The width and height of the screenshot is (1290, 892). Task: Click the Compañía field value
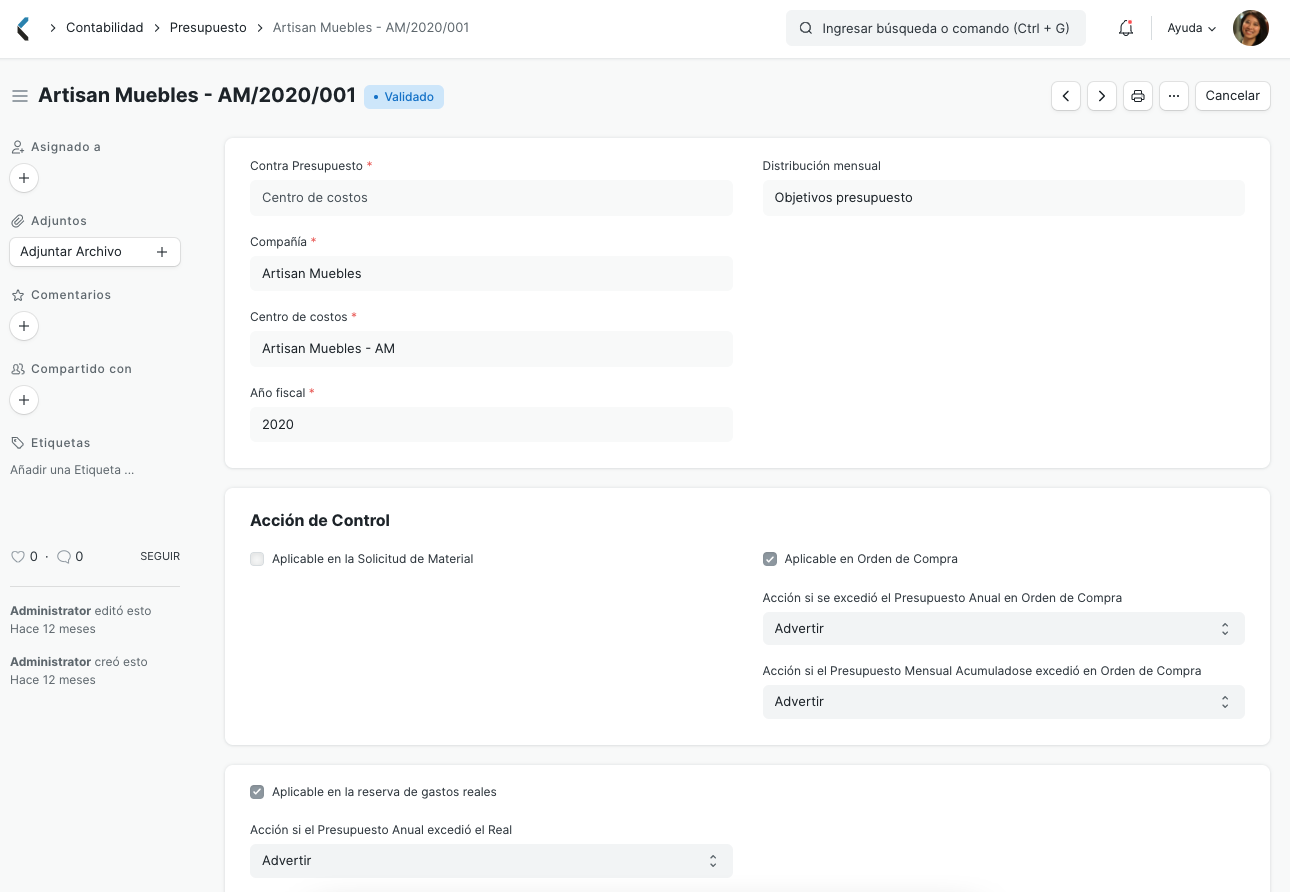pos(491,273)
